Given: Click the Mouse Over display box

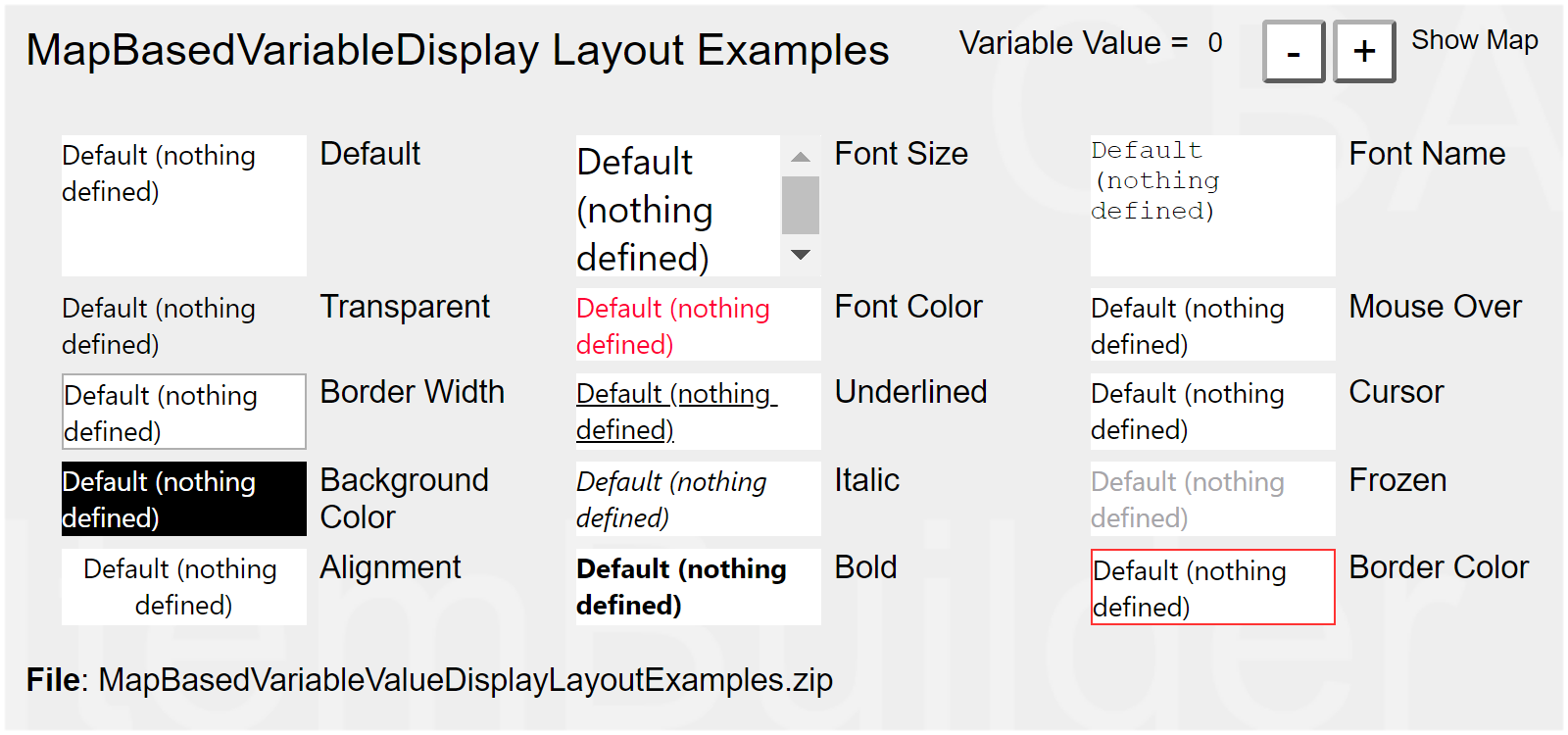Looking at the screenshot, I should 1212,325.
